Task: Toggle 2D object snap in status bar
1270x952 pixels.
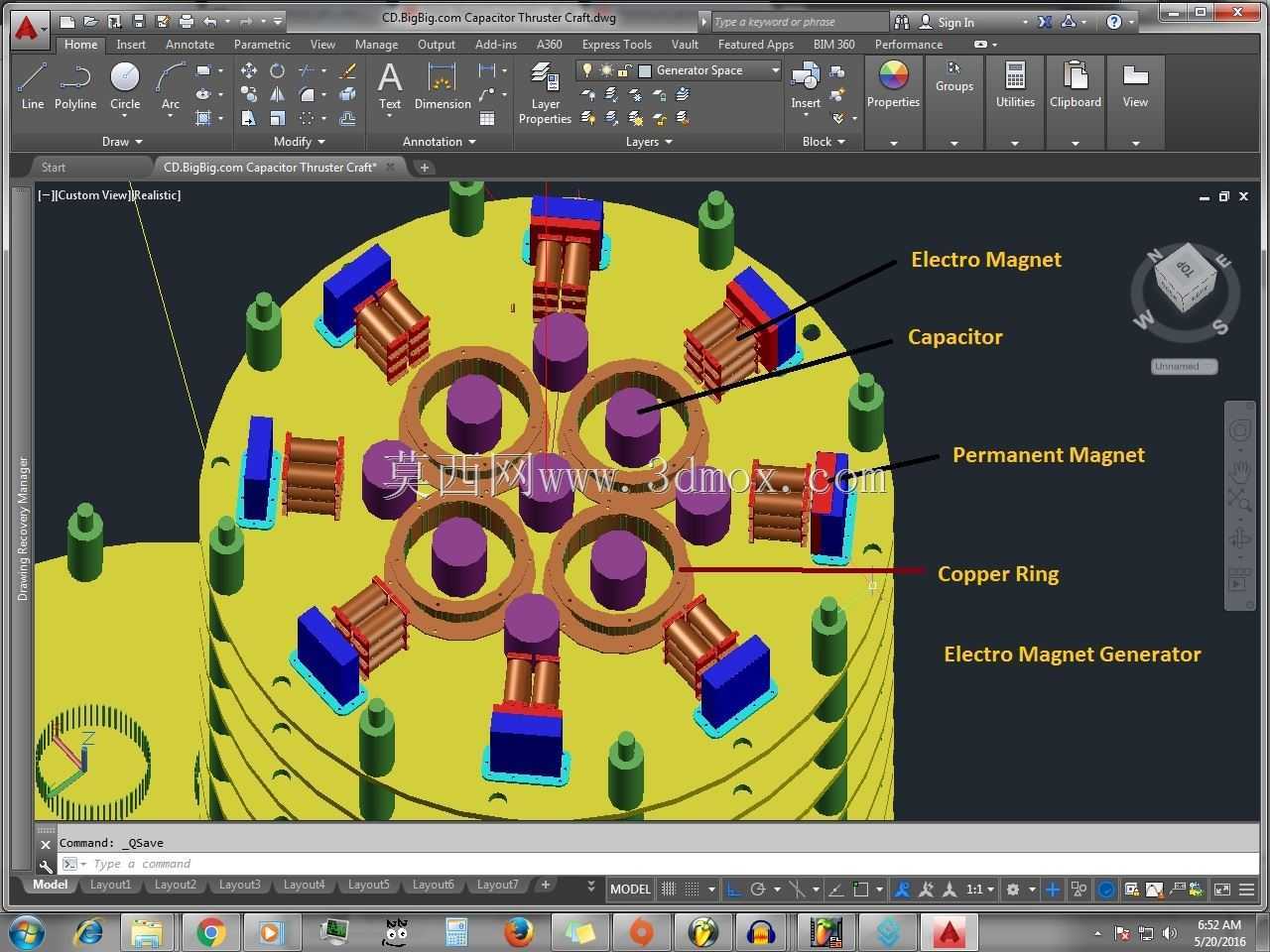Action: (860, 889)
